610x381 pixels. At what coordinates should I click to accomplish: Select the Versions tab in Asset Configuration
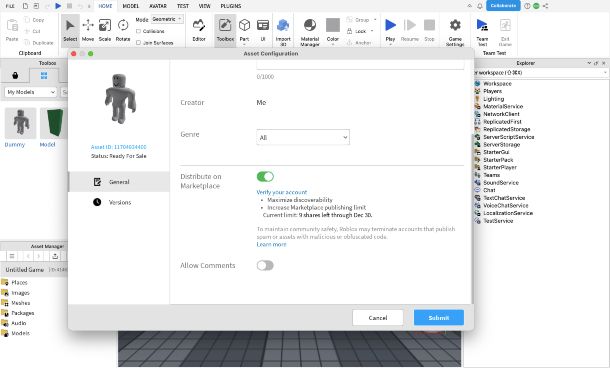click(119, 202)
